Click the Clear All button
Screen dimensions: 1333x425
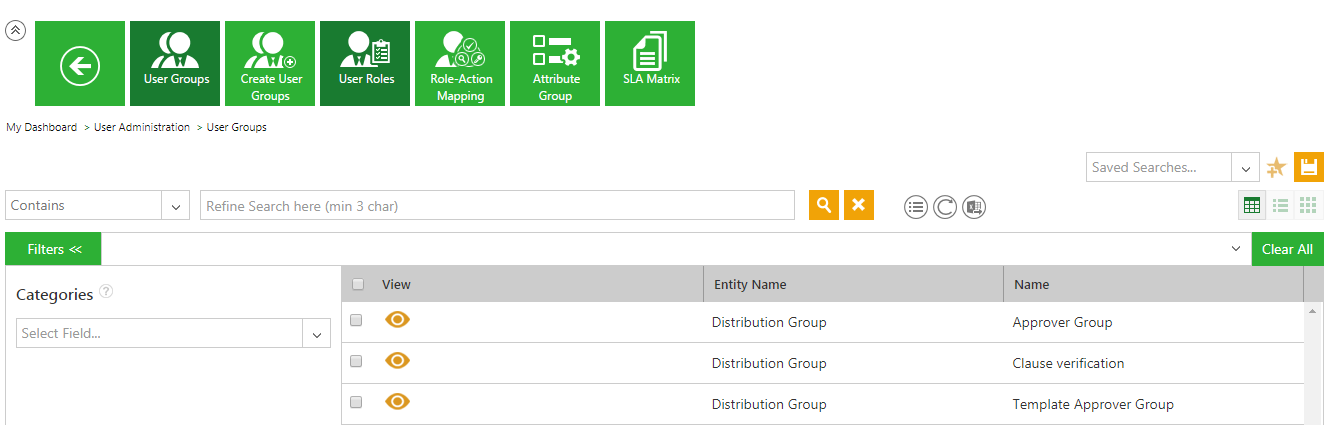1287,249
